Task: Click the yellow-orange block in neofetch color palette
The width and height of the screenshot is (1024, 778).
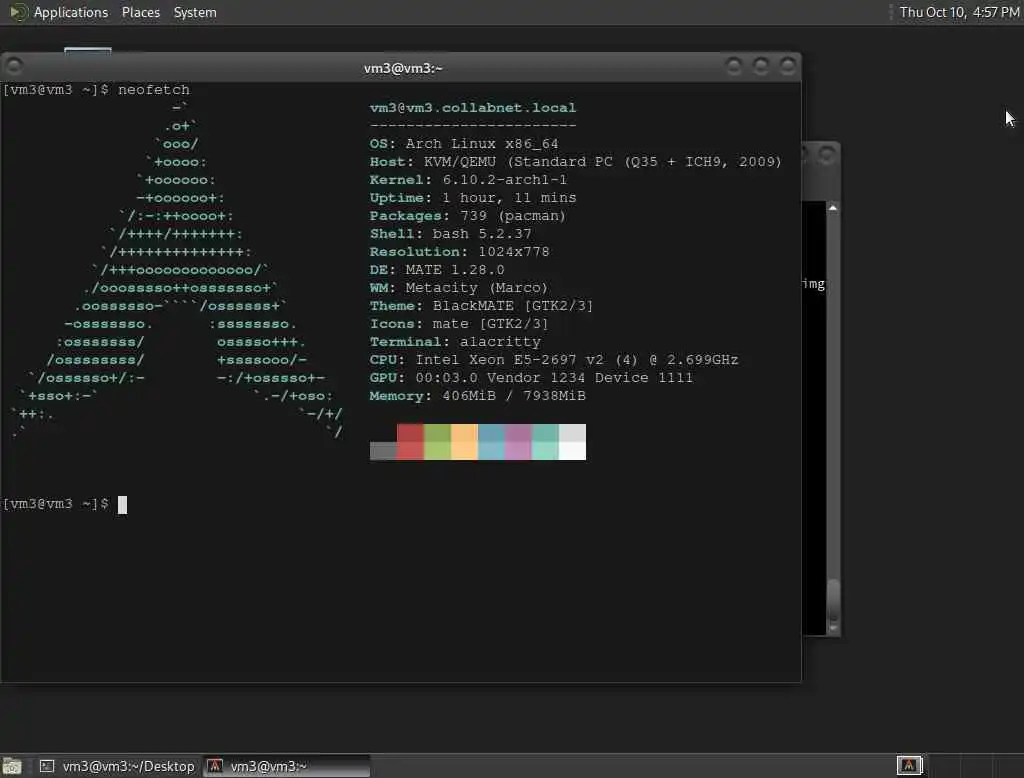Action: tap(464, 442)
